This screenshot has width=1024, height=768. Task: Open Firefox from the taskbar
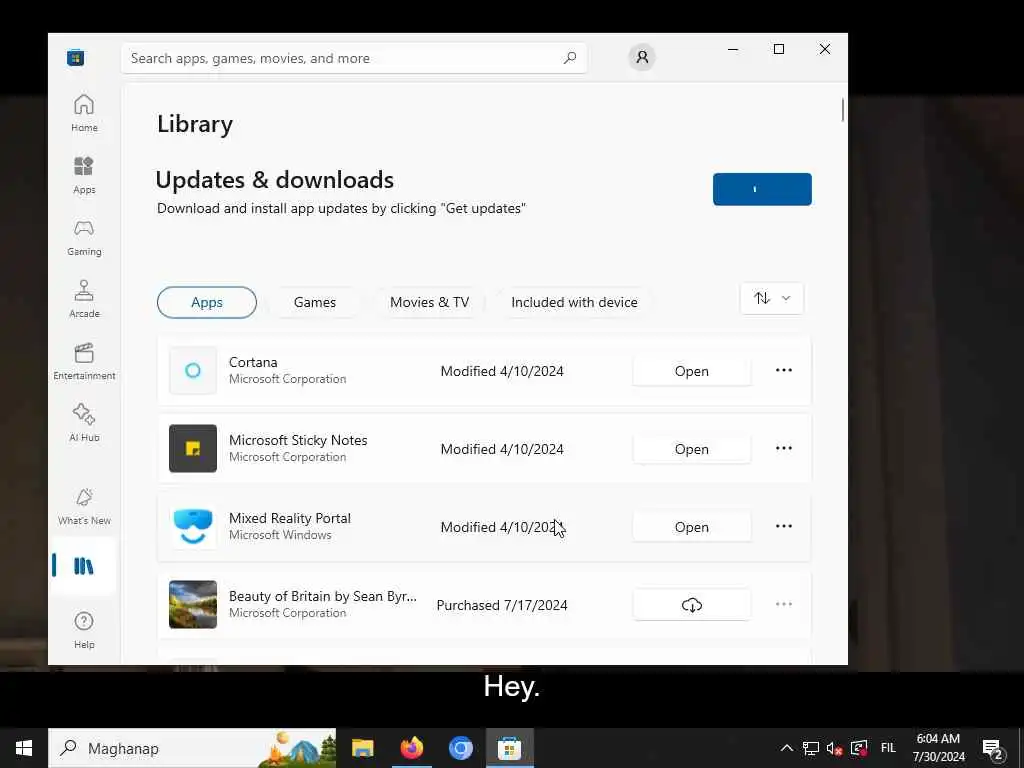(x=411, y=748)
